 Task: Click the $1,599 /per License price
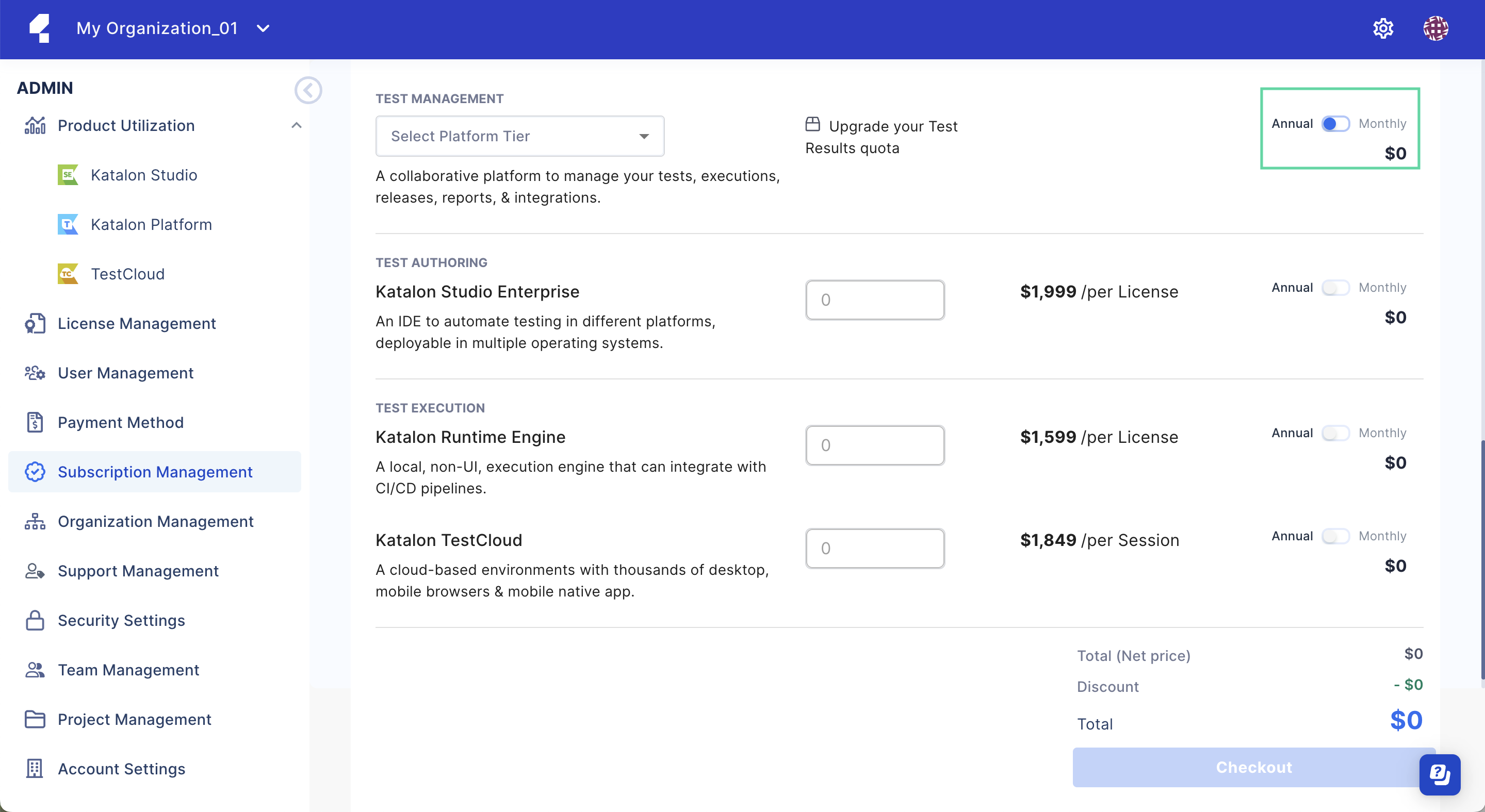tap(1099, 437)
